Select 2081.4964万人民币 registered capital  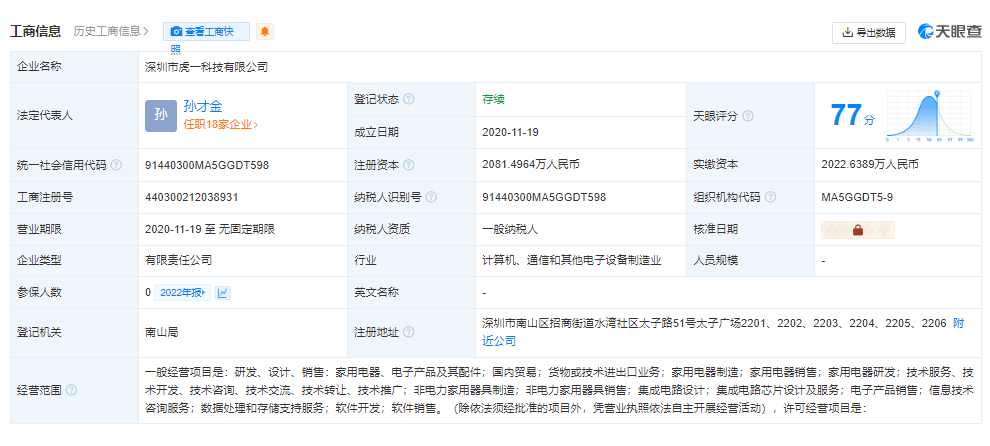[x=531, y=164]
